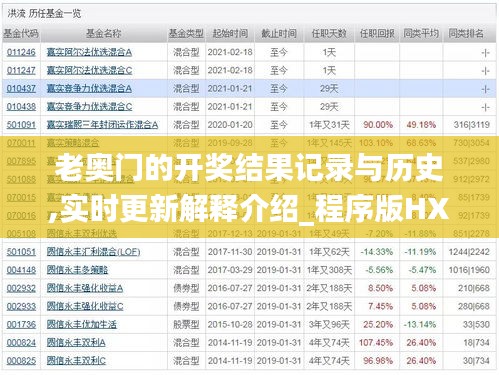Viewport: 499px width, 375px height.
Task: Open fund code link 004148
Action: 21,270
